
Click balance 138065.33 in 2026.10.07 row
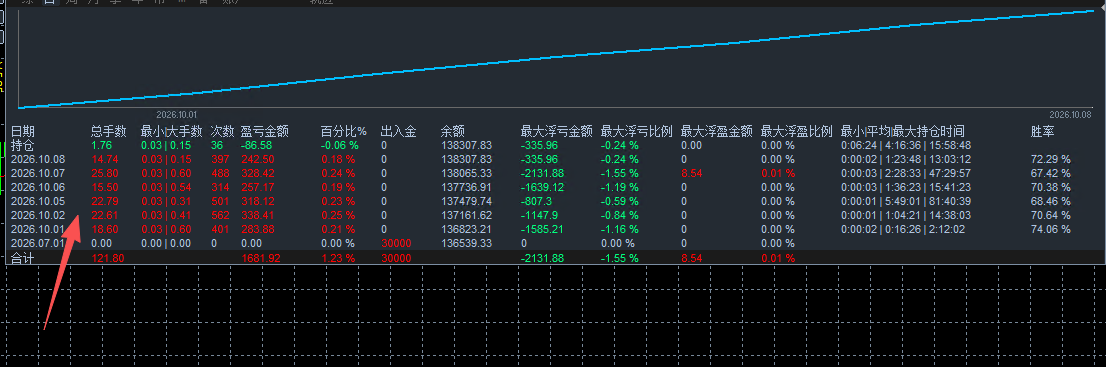[x=466, y=174]
